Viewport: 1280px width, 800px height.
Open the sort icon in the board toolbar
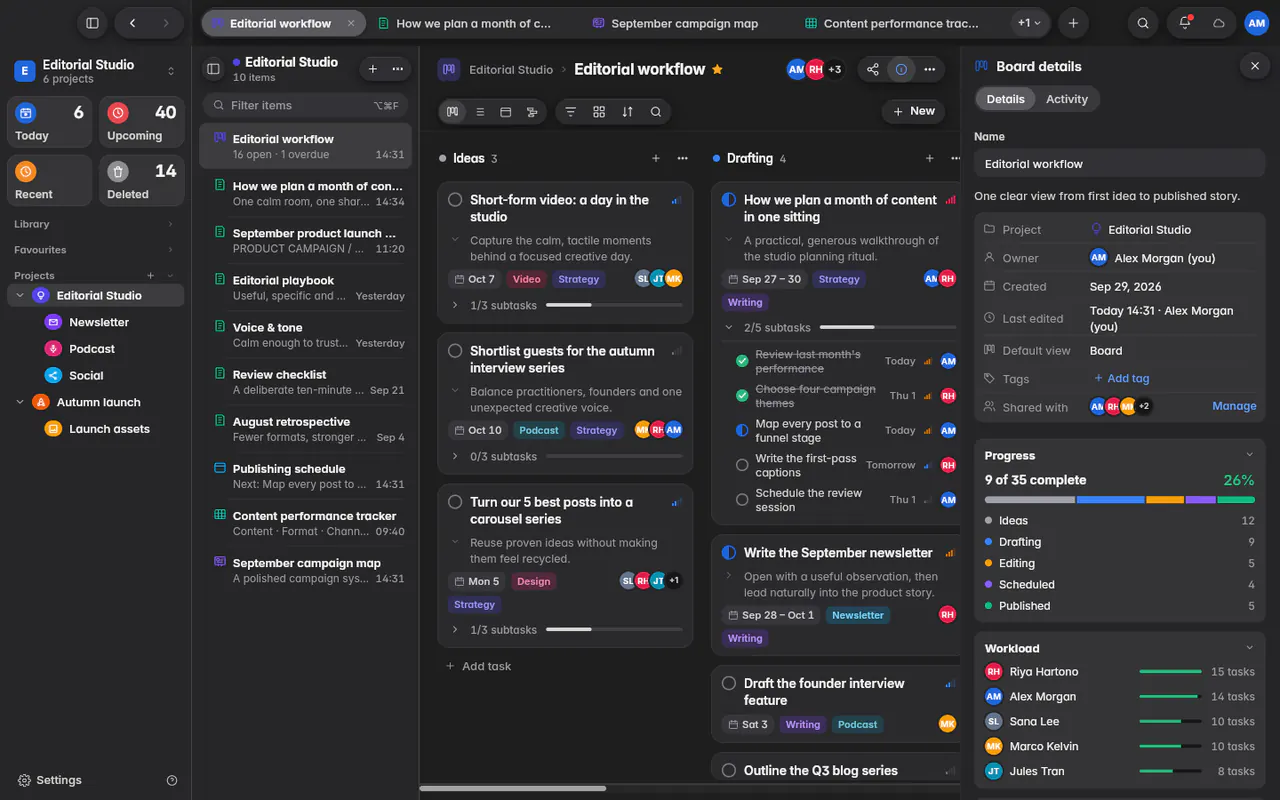pos(627,112)
